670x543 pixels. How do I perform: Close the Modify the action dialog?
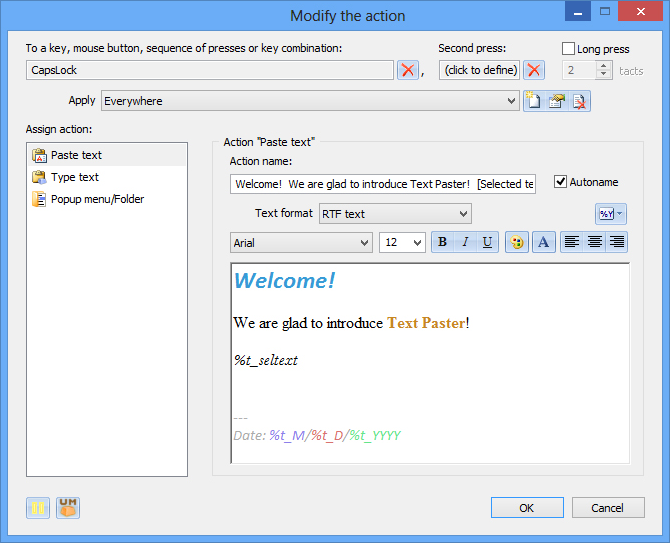(x=640, y=11)
